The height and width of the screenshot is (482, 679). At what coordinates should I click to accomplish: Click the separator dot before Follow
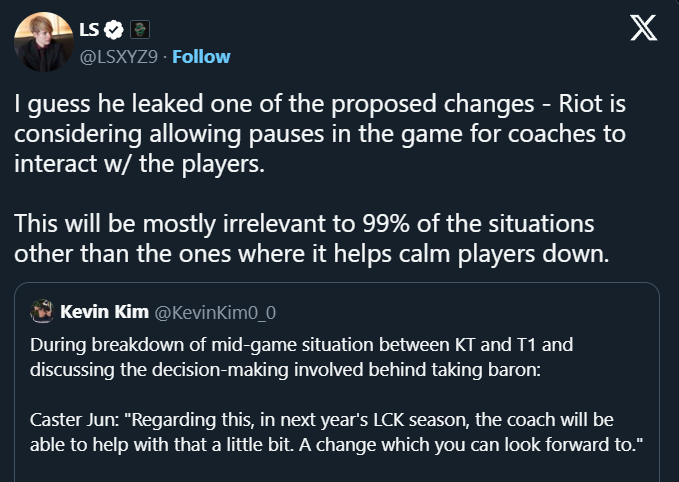tap(165, 56)
